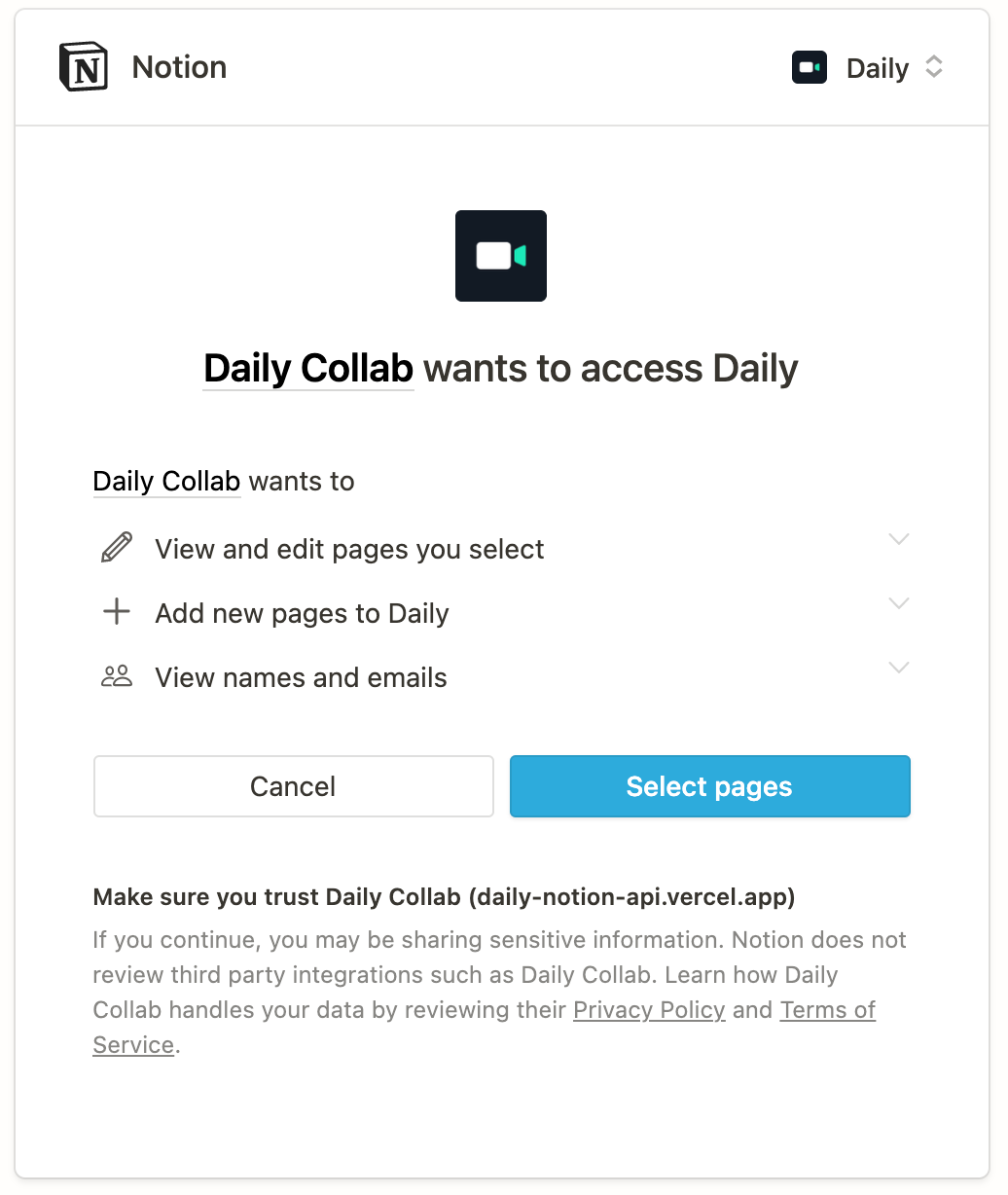This screenshot has height=1195, width=1008.
Task: Click Daily Collab link above permissions list
Action: click(x=166, y=482)
